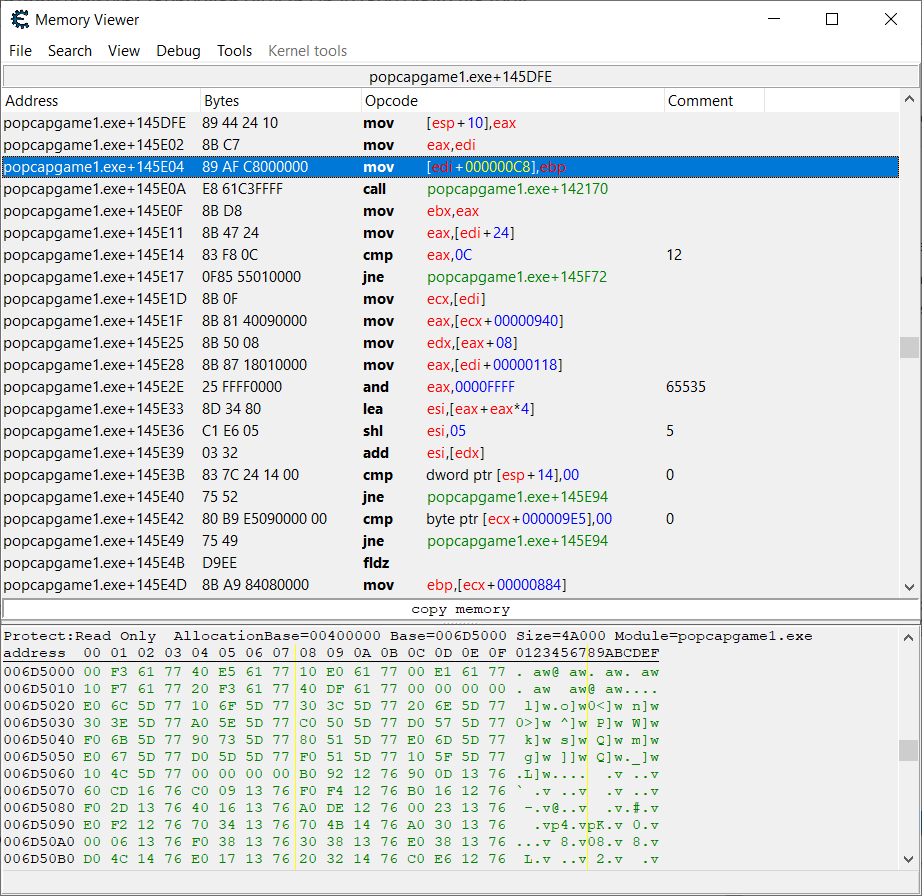Select the mov ebp,[ecx+00000884] row
Image resolution: width=922 pixels, height=896 pixels.
click(x=450, y=585)
